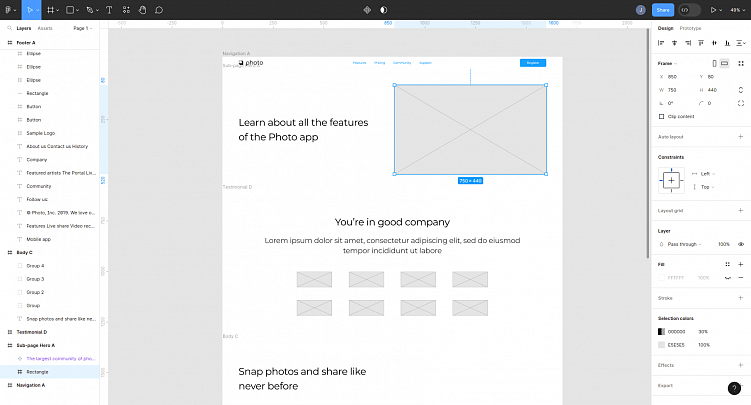The height and width of the screenshot is (405, 751).
Task: Set frame orientation to landscape
Action: pyautogui.click(x=724, y=63)
